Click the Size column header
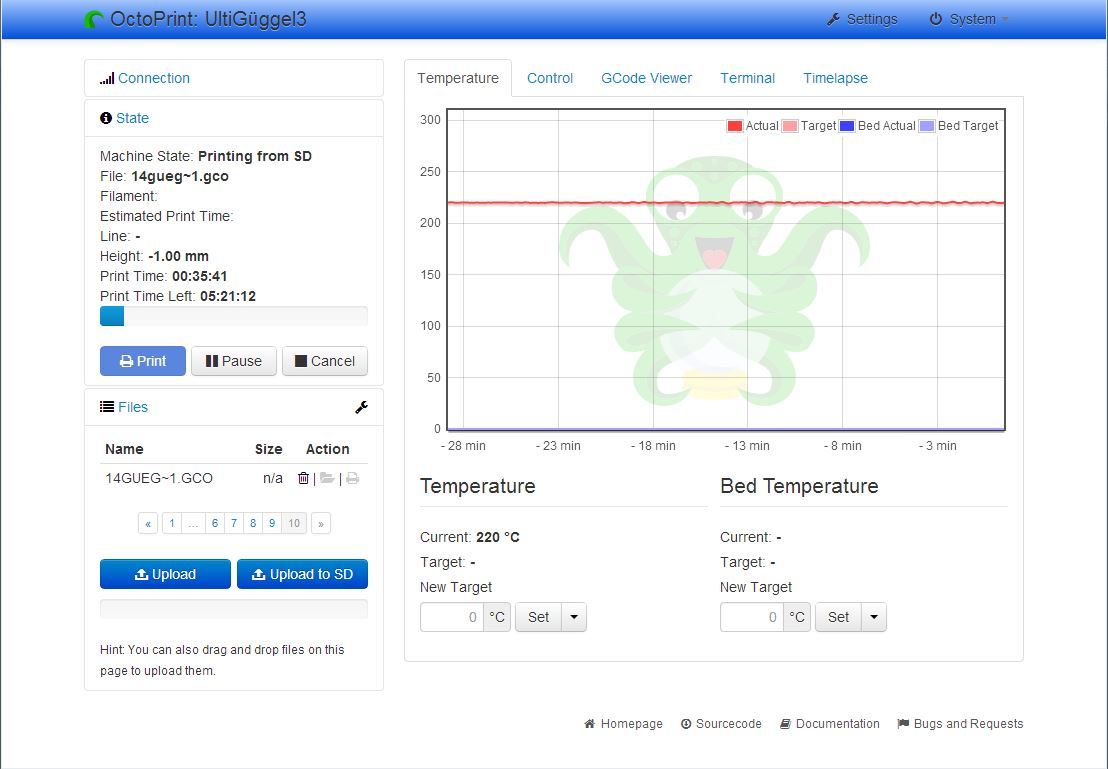 point(269,449)
